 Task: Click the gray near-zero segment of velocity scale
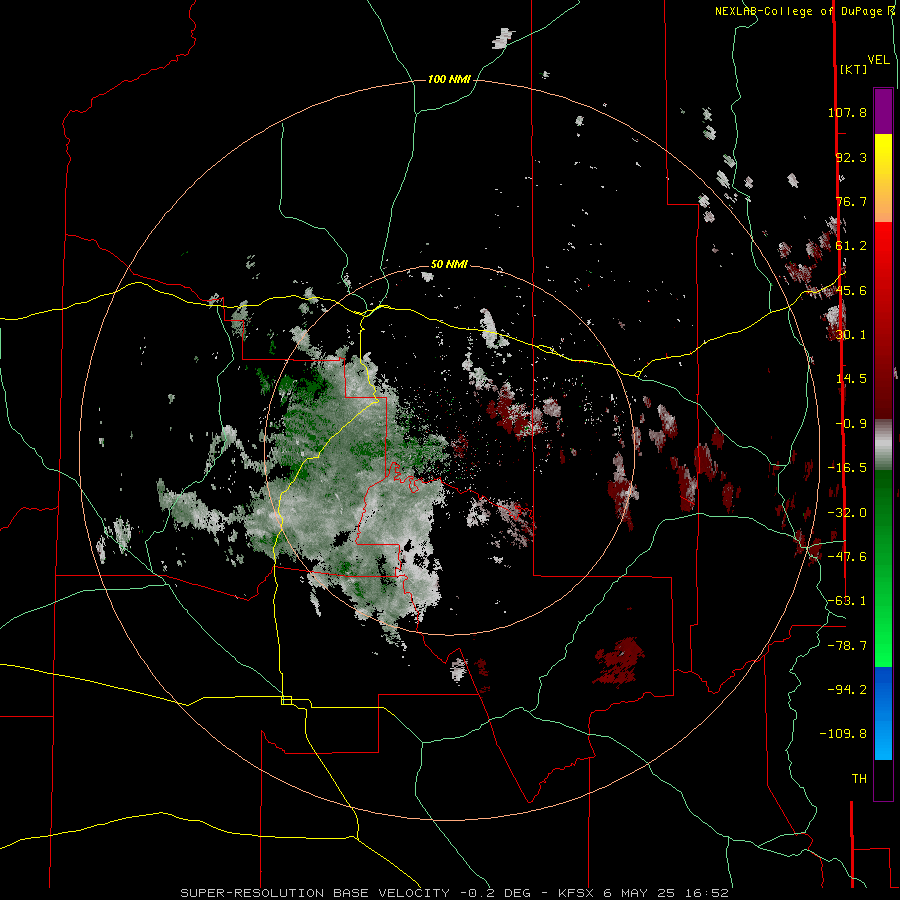tap(883, 445)
